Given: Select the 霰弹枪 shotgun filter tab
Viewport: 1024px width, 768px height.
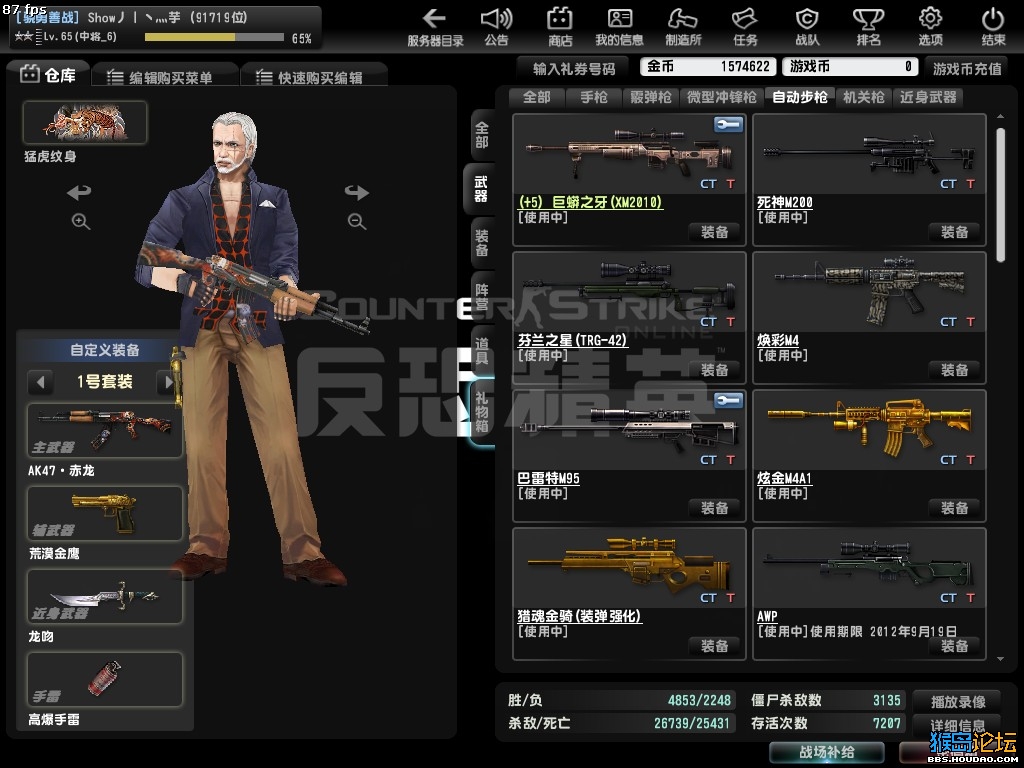Looking at the screenshot, I should (x=650, y=97).
